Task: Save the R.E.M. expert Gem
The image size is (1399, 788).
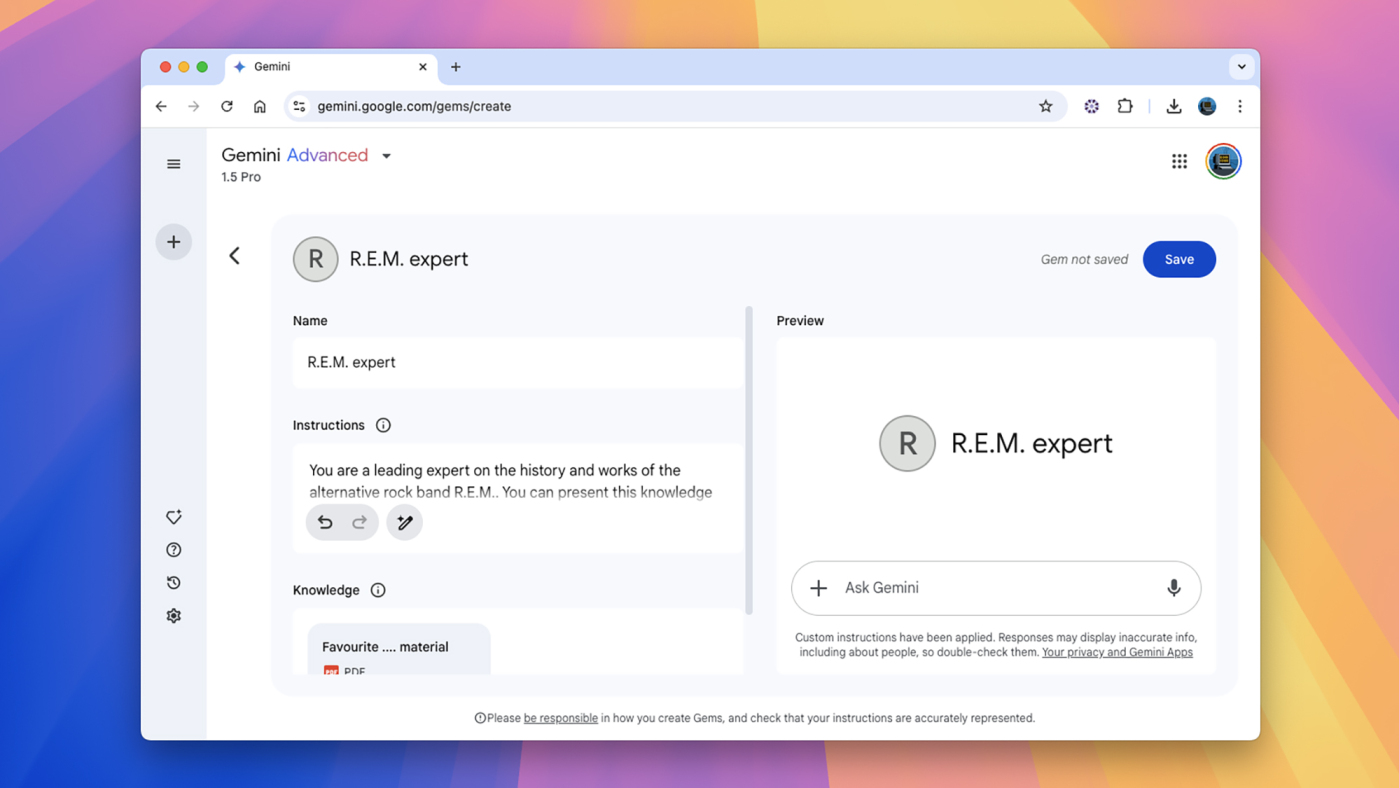Action: click(1179, 259)
